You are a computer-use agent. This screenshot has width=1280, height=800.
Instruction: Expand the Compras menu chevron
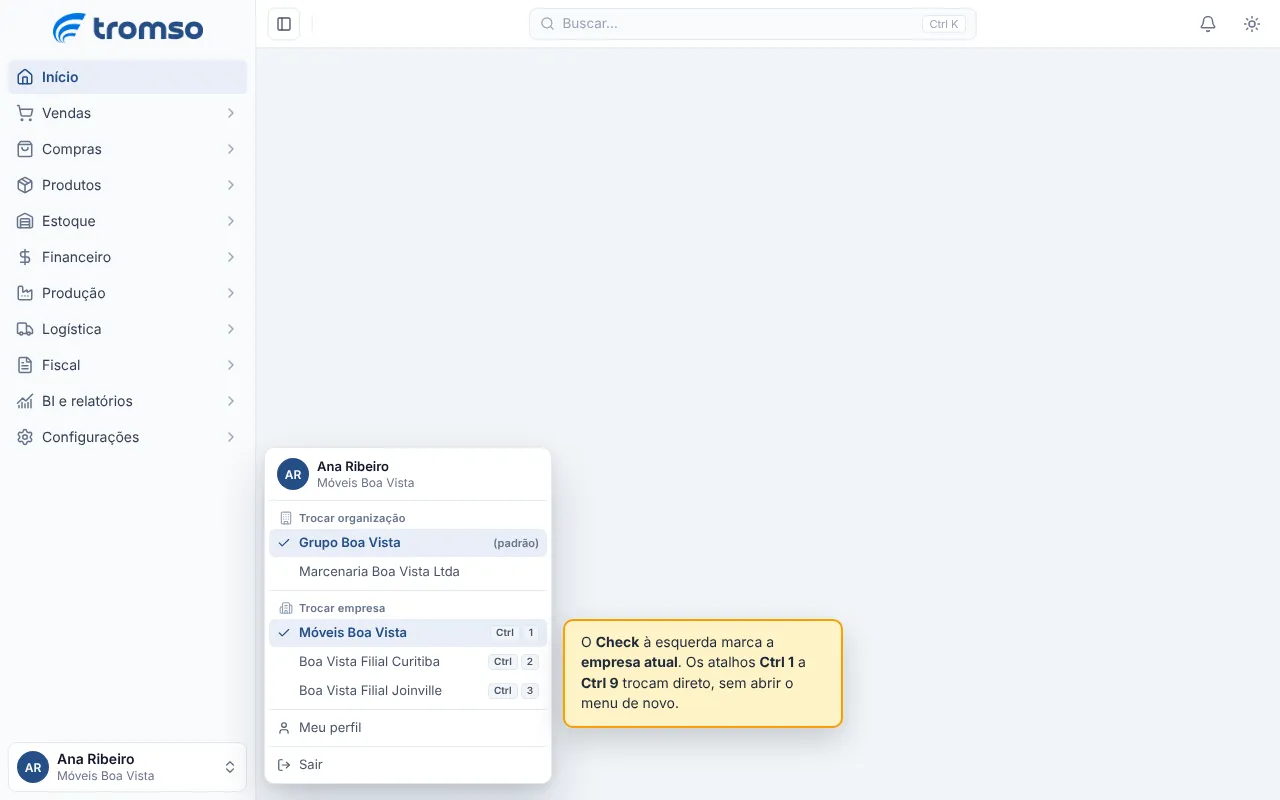(231, 149)
